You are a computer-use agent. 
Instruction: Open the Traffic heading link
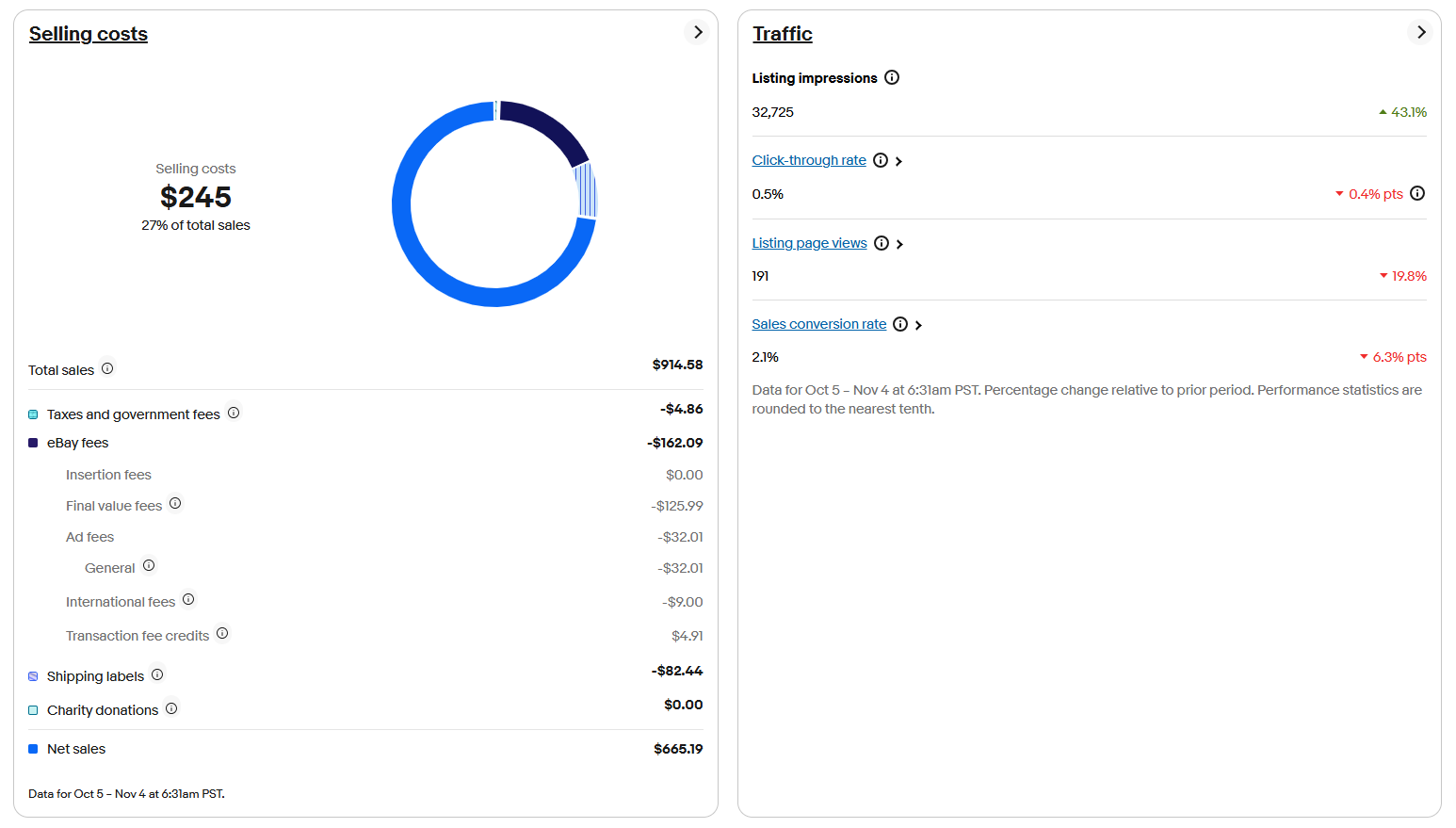click(783, 34)
